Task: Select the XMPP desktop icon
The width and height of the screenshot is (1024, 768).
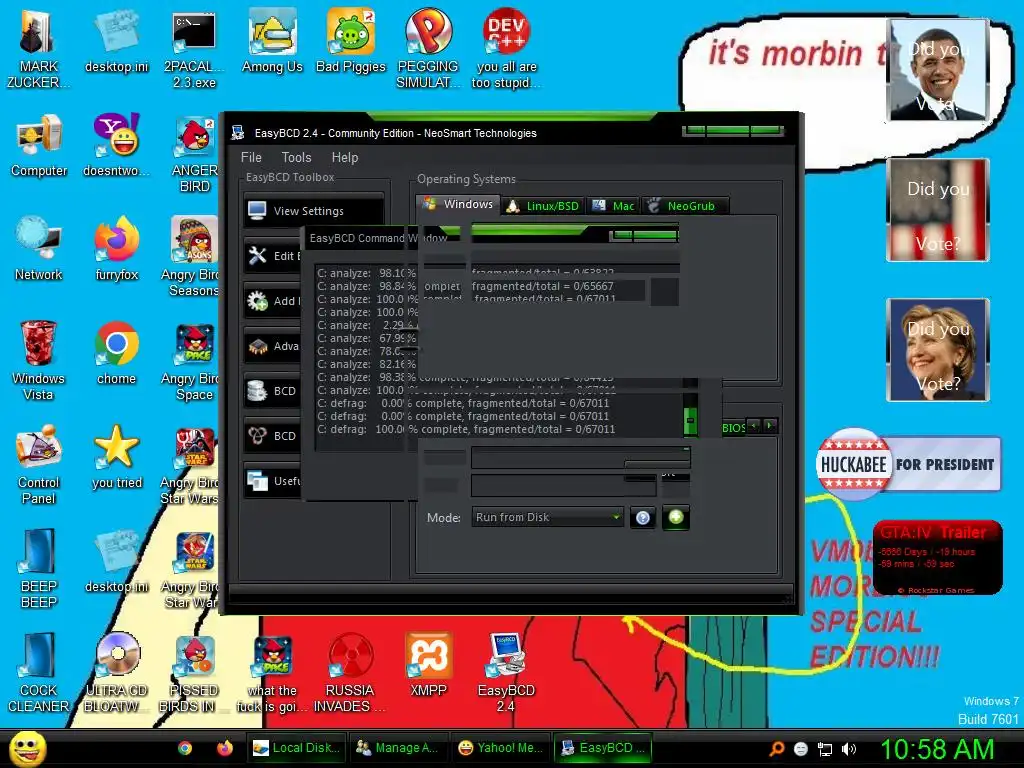Action: click(428, 665)
